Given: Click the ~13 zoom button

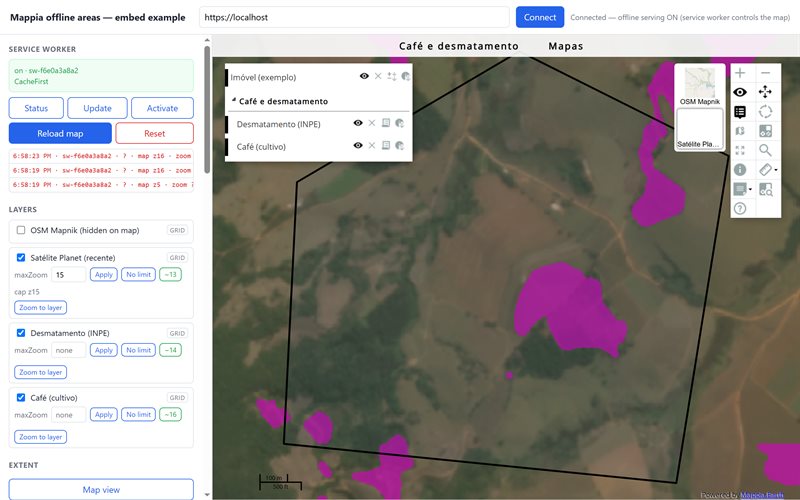Looking at the screenshot, I should [x=170, y=274].
